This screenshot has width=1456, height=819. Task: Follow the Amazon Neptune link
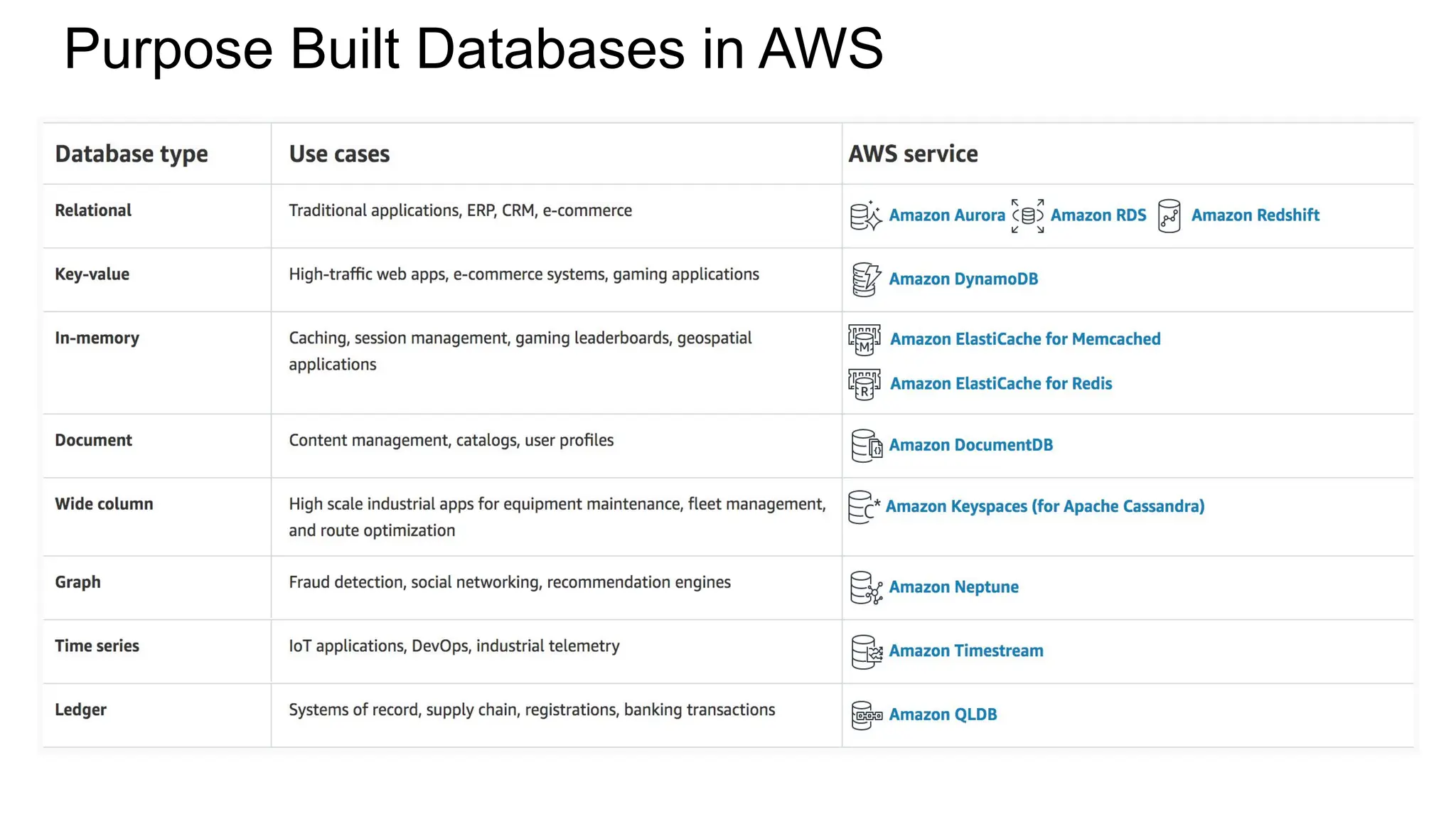click(953, 587)
